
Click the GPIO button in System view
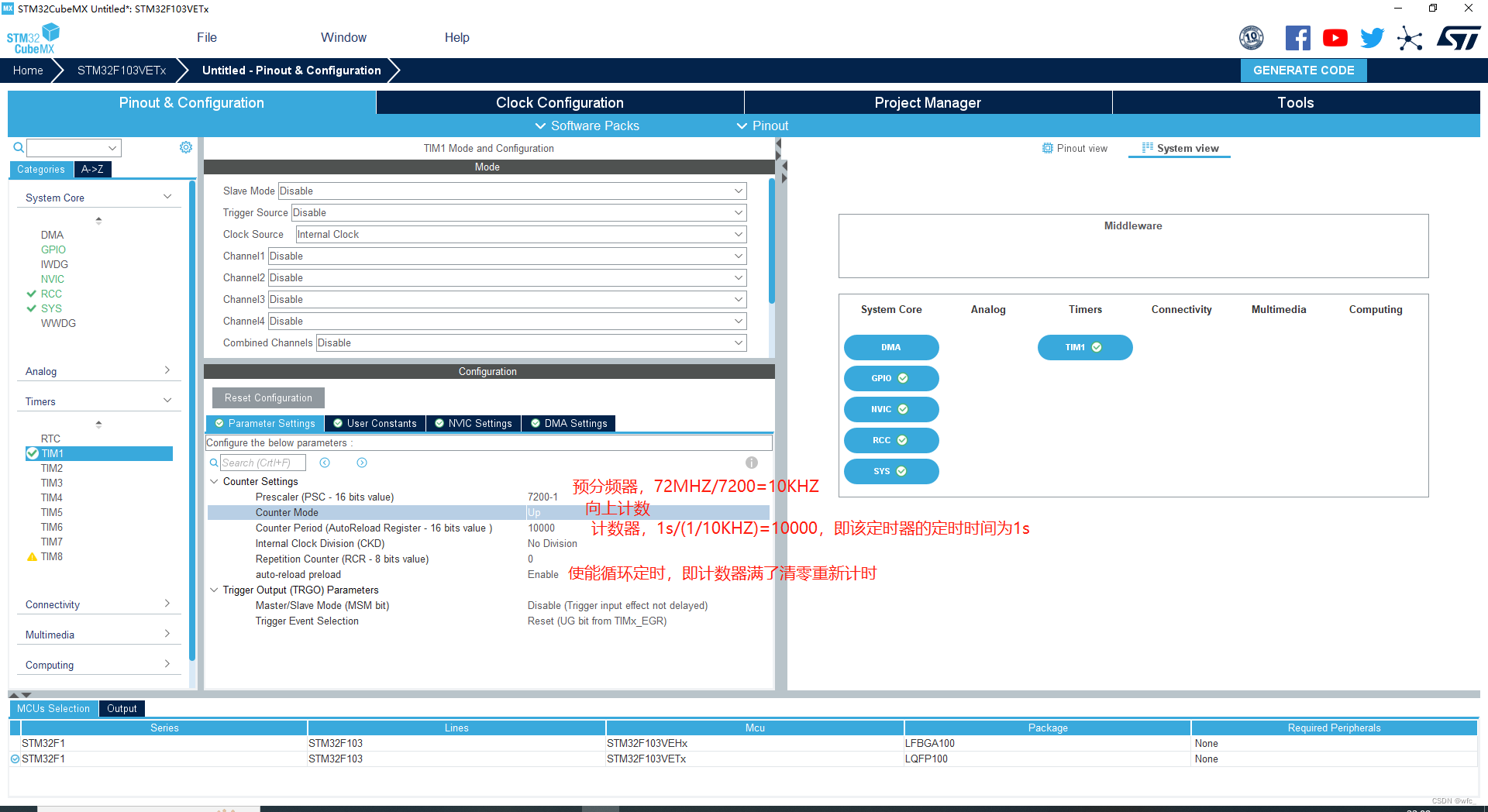(891, 378)
